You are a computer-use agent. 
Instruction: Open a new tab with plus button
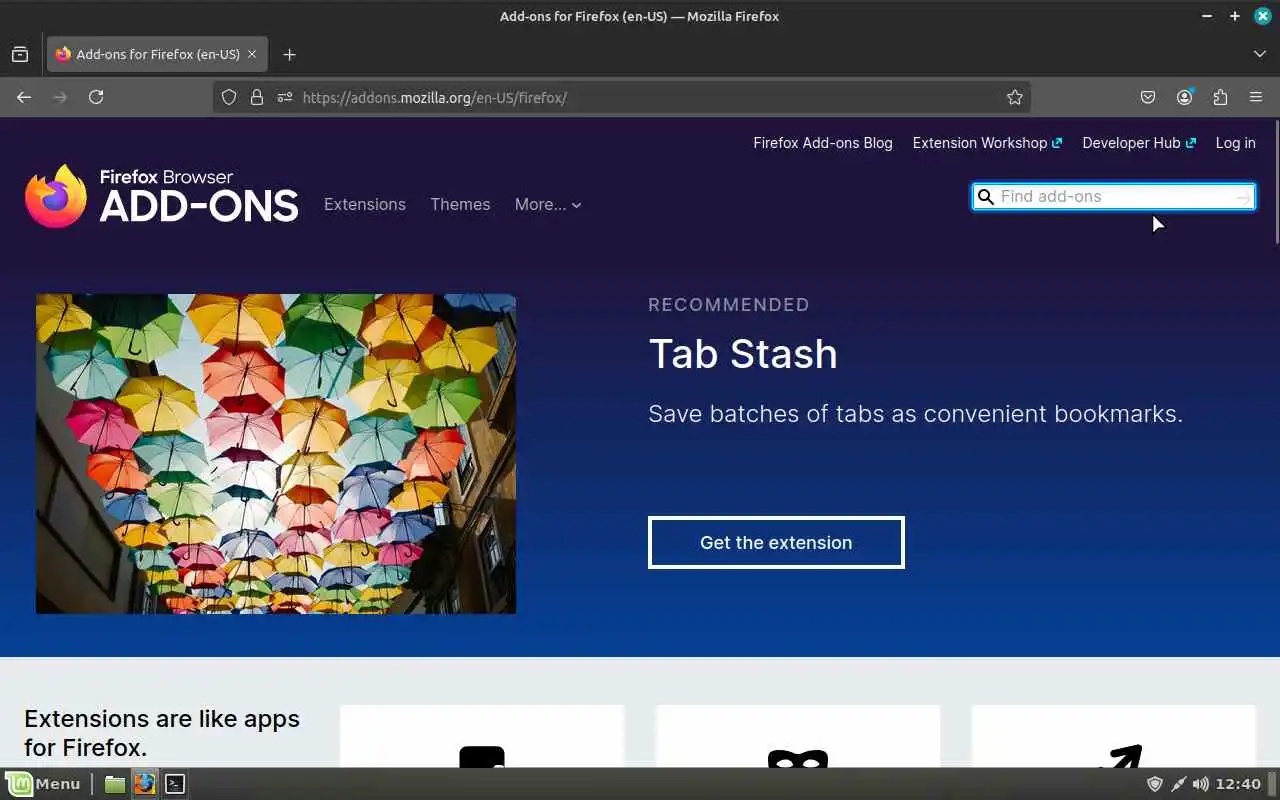point(289,54)
